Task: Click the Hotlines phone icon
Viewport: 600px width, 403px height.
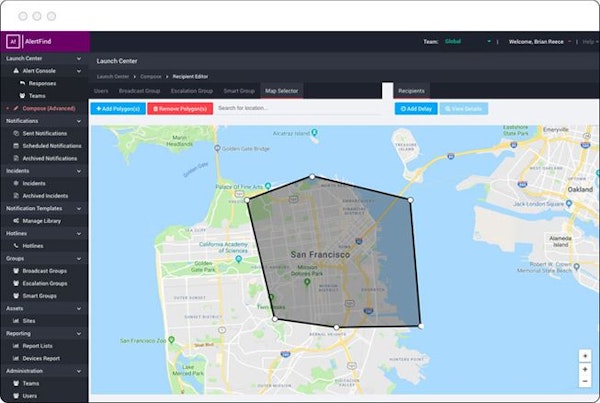Action: [x=16, y=246]
